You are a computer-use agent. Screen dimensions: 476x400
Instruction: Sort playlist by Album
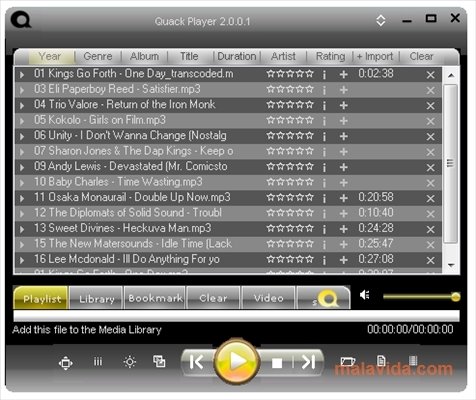coord(144,56)
